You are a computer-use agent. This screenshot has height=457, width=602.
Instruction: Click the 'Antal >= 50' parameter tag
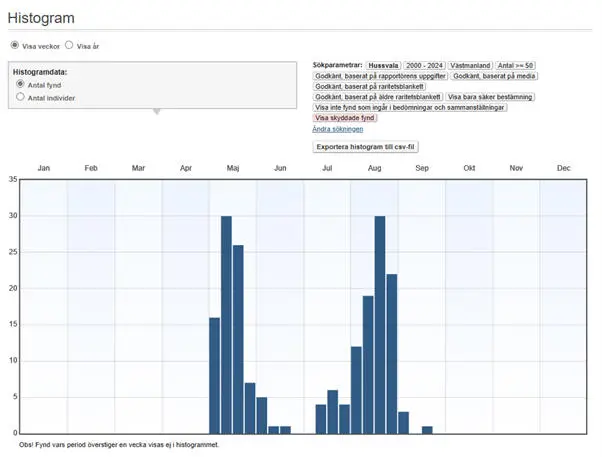[x=520, y=64]
